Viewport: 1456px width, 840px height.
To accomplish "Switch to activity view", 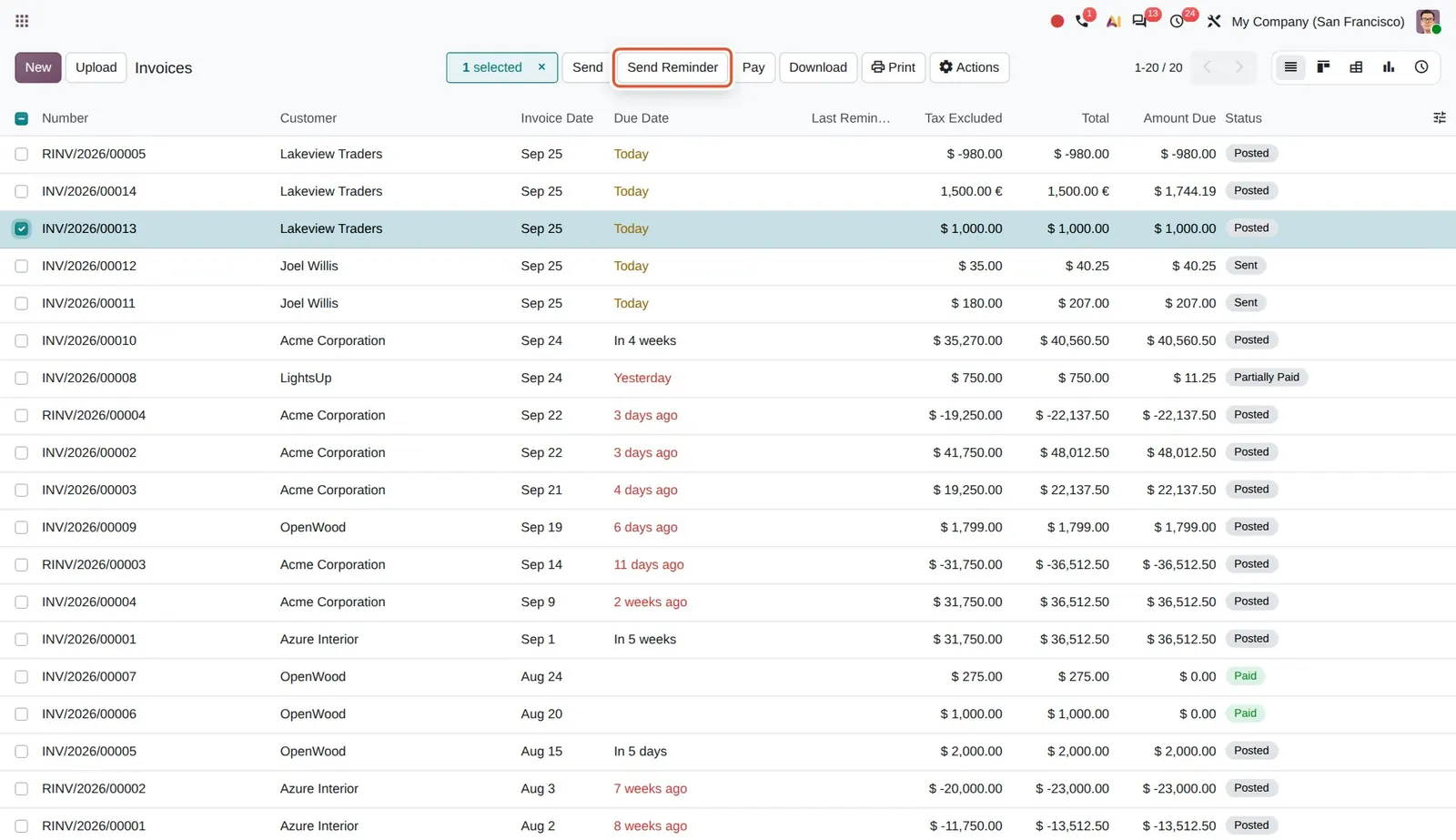I will pyautogui.click(x=1421, y=66).
